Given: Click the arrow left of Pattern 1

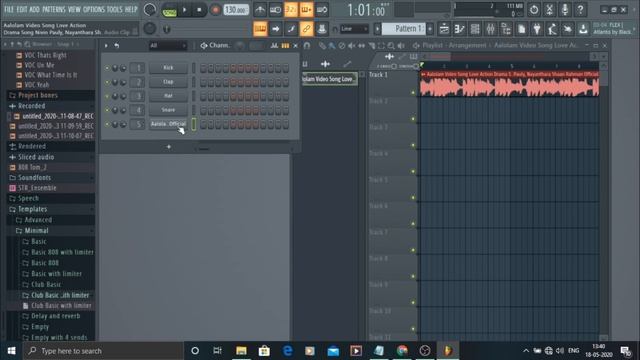Looking at the screenshot, I should [x=377, y=29].
